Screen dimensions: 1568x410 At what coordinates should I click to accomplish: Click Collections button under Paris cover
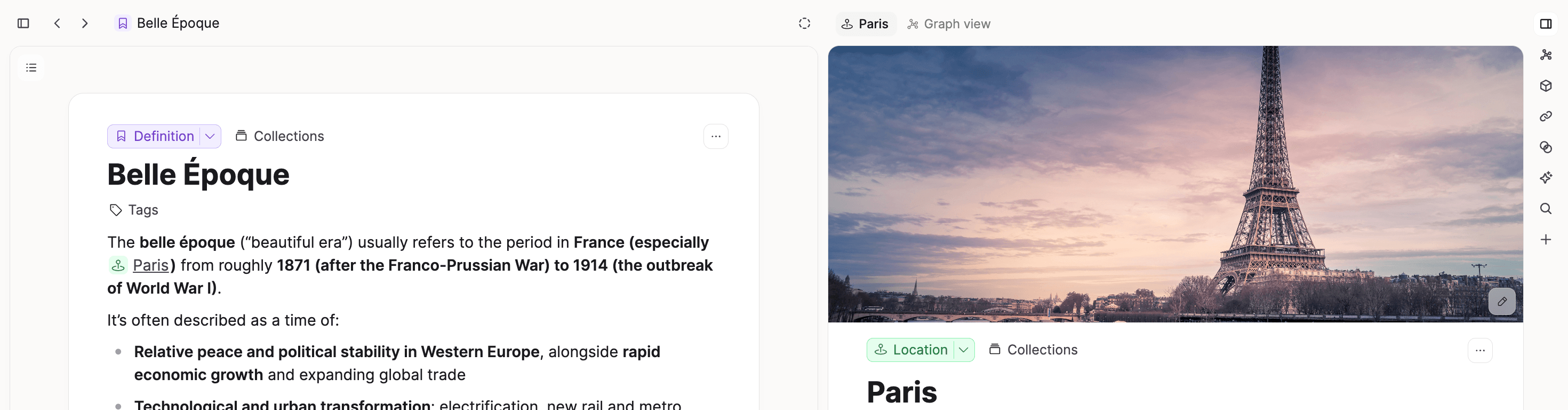click(x=1033, y=350)
